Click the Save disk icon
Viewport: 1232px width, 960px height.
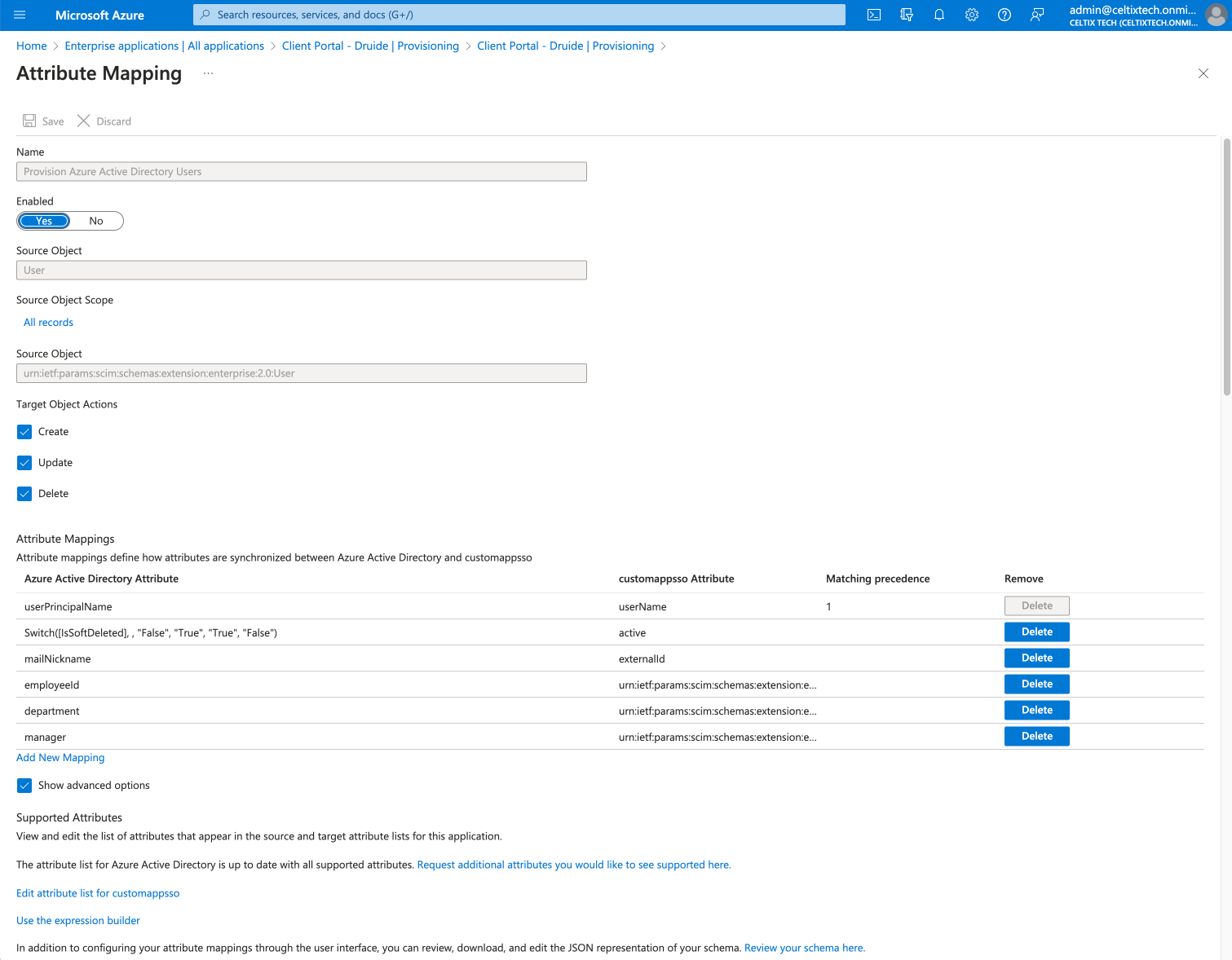coord(29,121)
